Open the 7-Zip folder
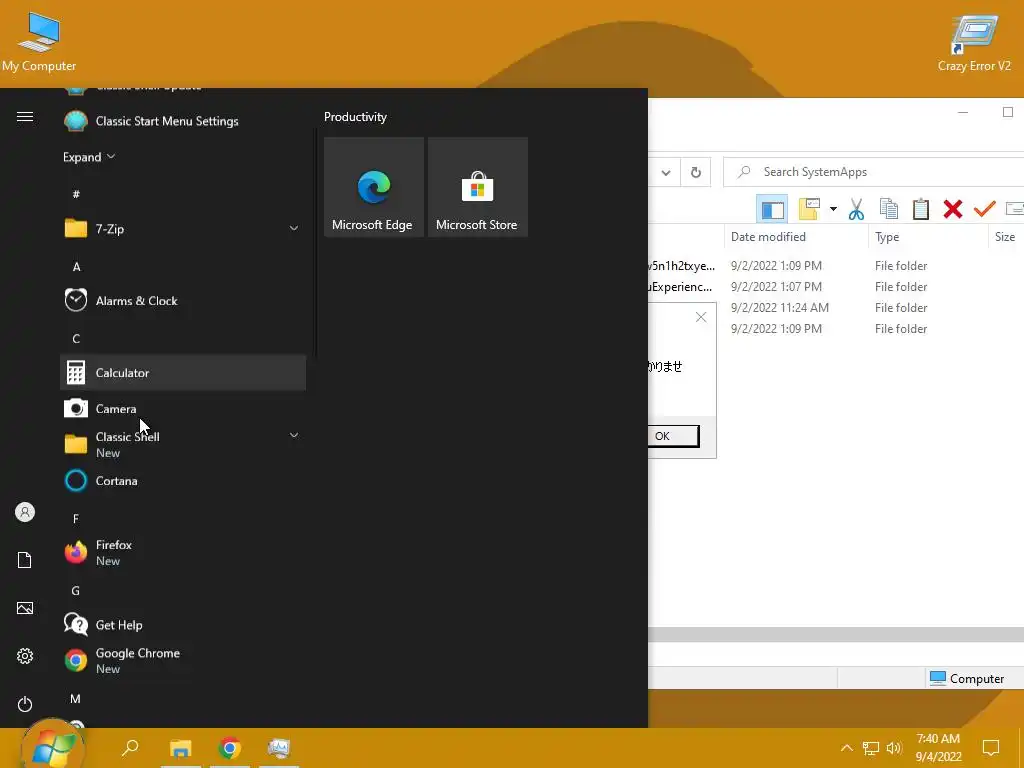This screenshot has height=768, width=1024. (x=183, y=229)
